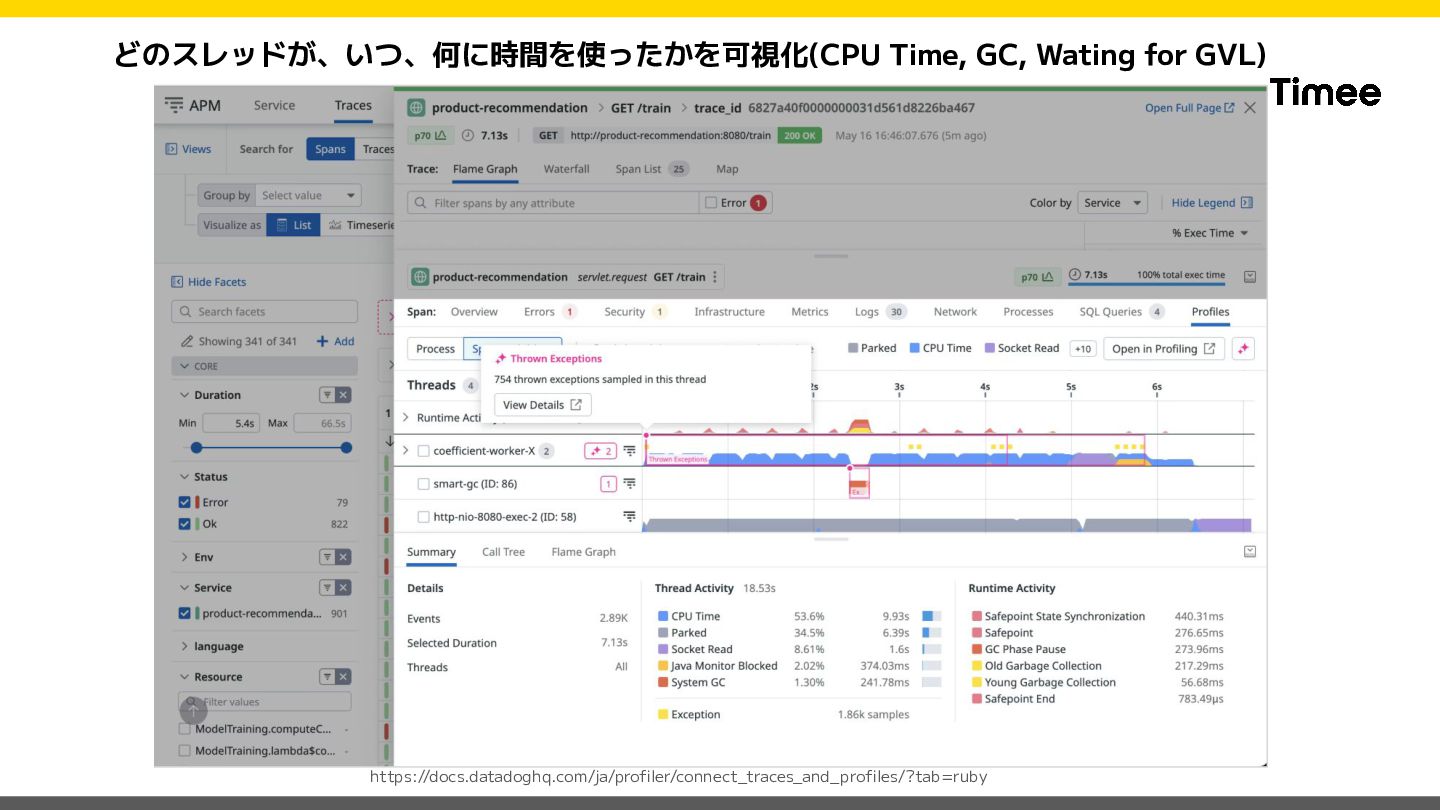The height and width of the screenshot is (810, 1440).
Task: Clear the Duration facet with the X icon
Action: pyautogui.click(x=343, y=395)
